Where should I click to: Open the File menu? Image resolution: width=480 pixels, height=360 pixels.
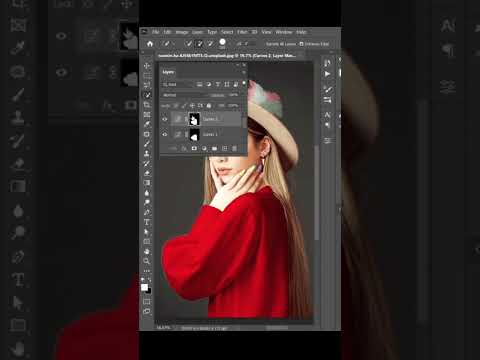point(156,32)
